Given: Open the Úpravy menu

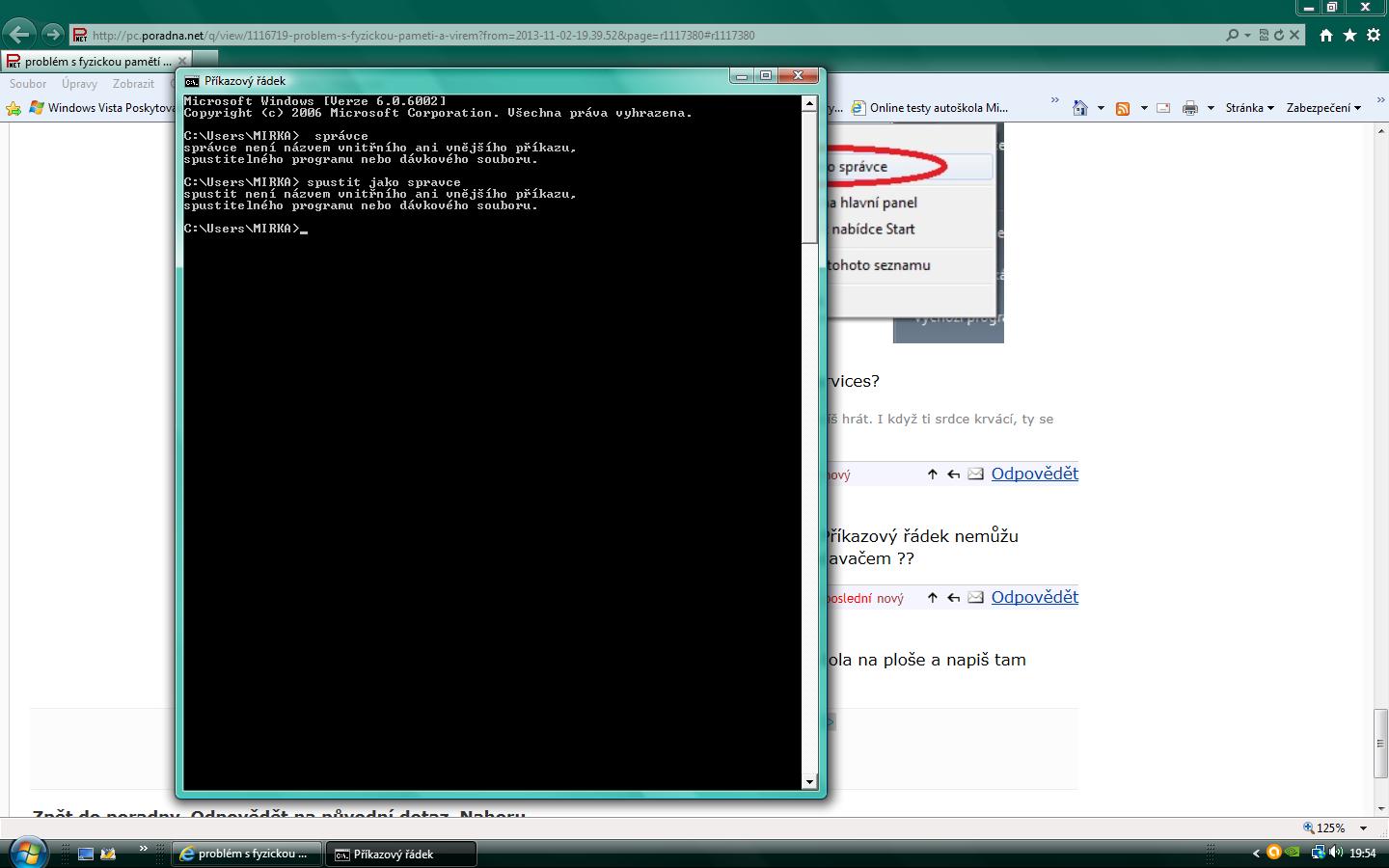Looking at the screenshot, I should pos(79,84).
